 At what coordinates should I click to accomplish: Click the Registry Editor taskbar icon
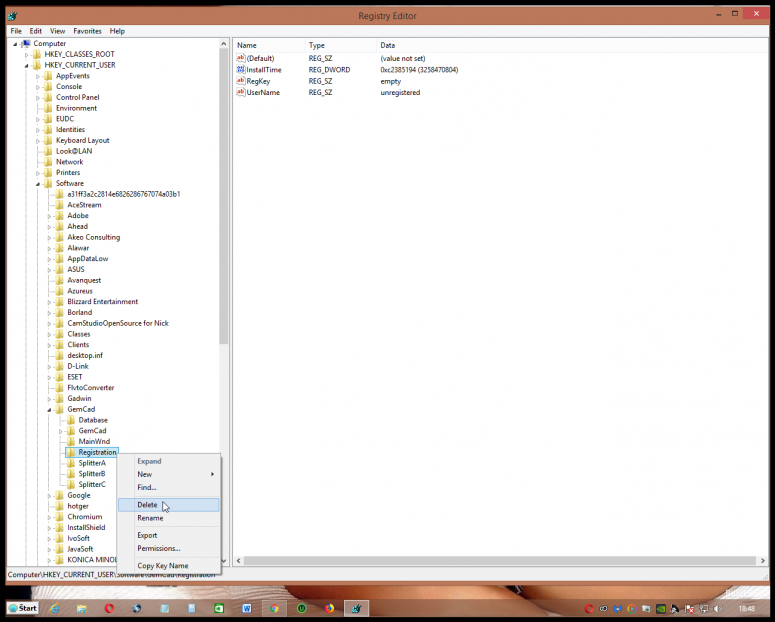click(356, 609)
